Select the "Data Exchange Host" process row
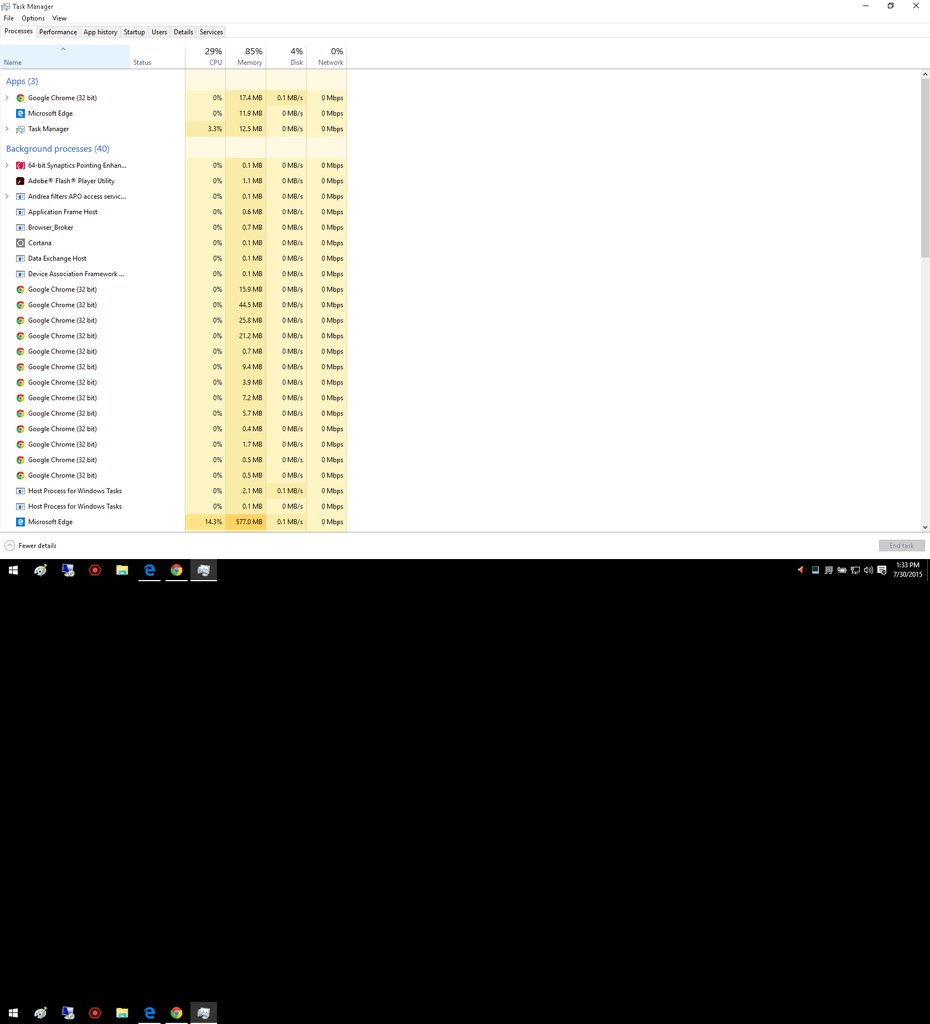 coord(173,259)
